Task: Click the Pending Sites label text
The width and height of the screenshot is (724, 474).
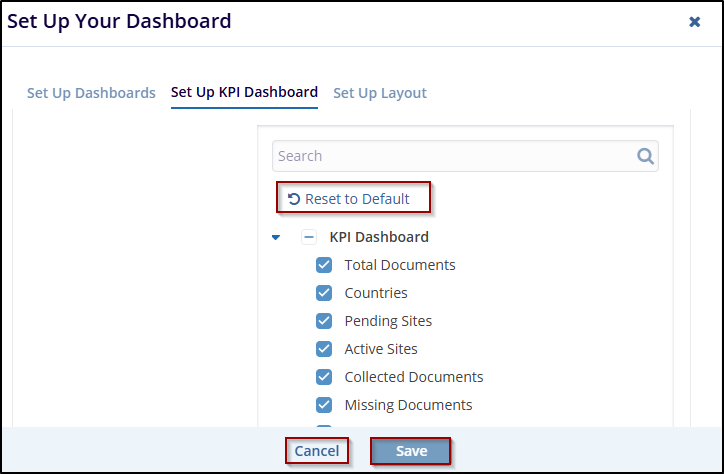Action: click(388, 321)
